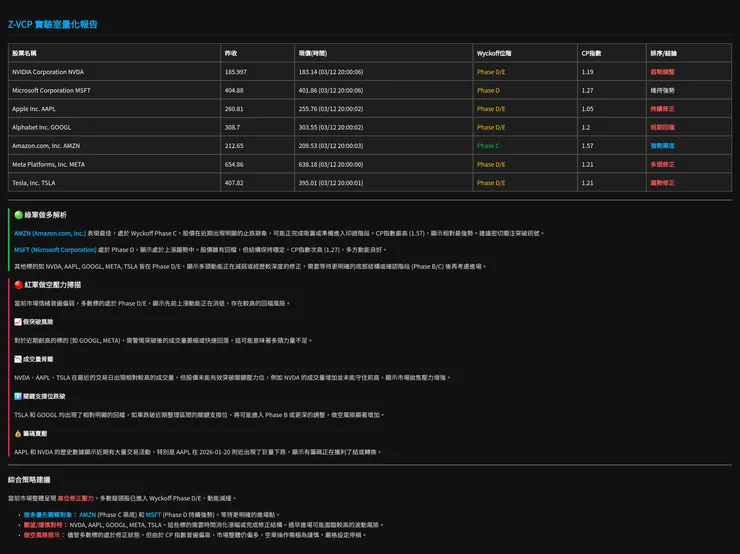
Task: Click the money bag icon in the red section
Action: click(x=18, y=434)
